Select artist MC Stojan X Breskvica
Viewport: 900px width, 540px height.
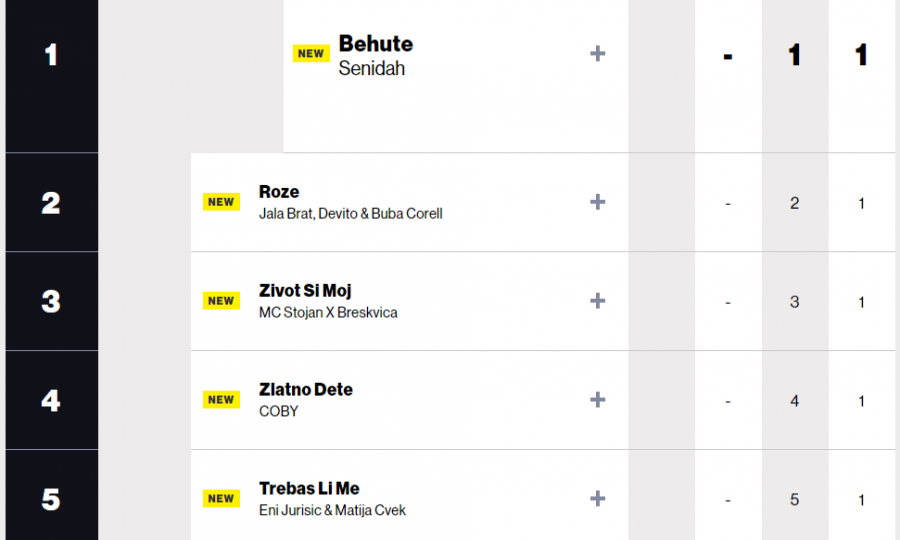(x=328, y=313)
